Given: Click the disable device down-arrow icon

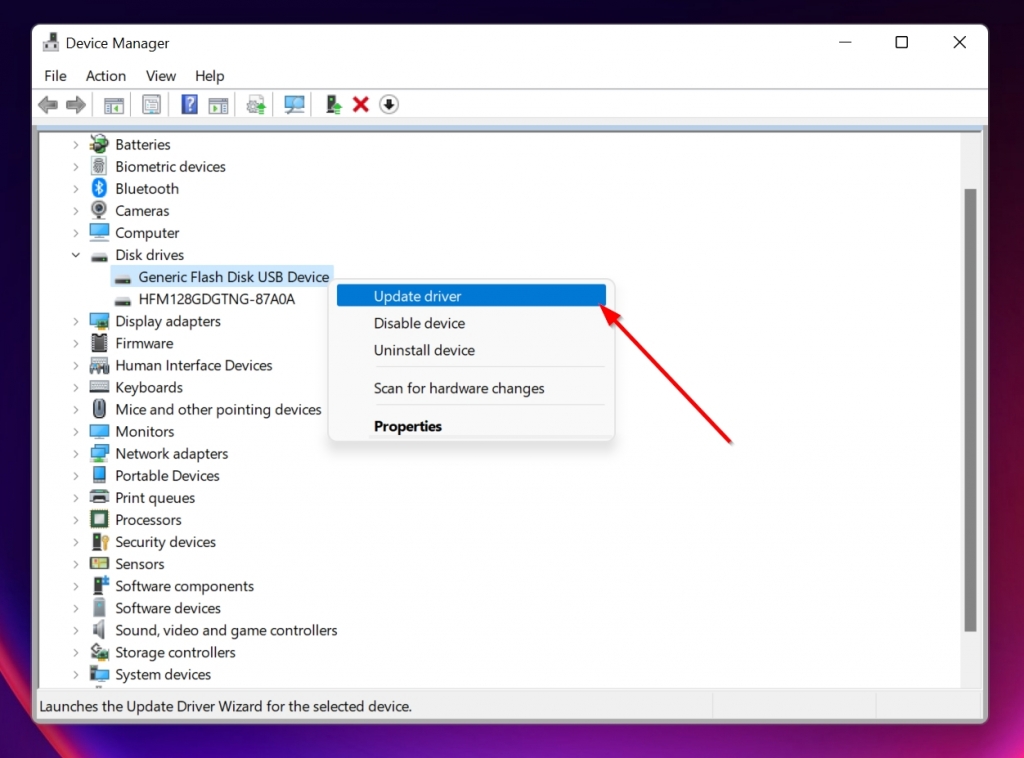Looking at the screenshot, I should click(x=389, y=104).
